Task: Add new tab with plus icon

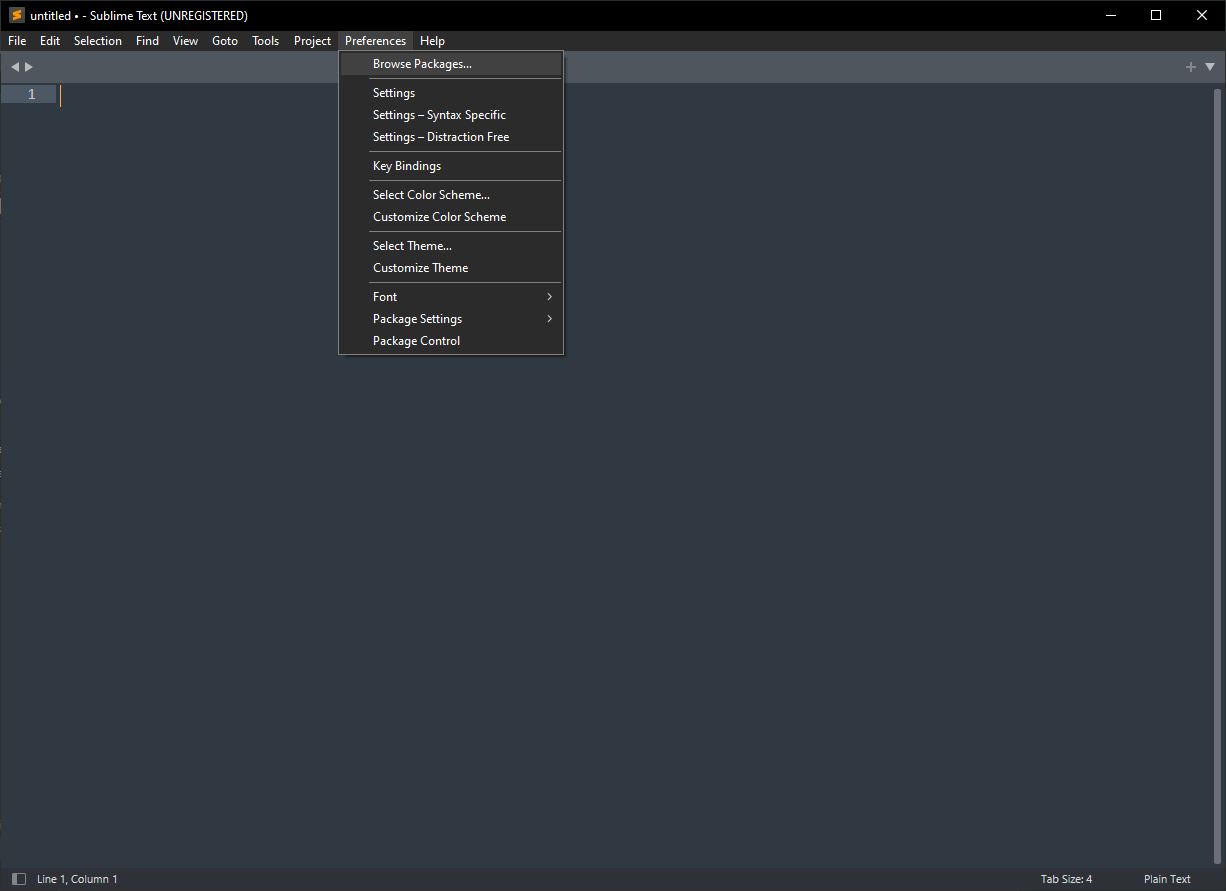Action: point(1191,67)
